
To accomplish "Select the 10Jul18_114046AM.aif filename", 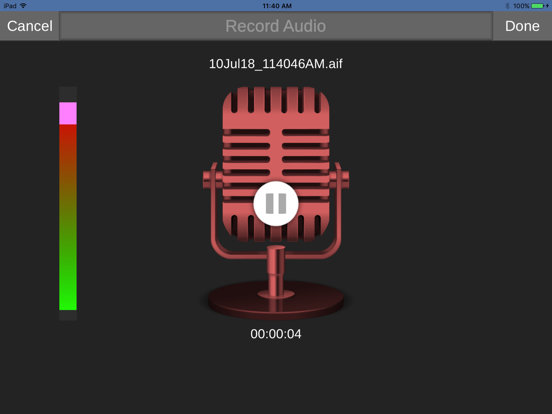I will point(276,64).
